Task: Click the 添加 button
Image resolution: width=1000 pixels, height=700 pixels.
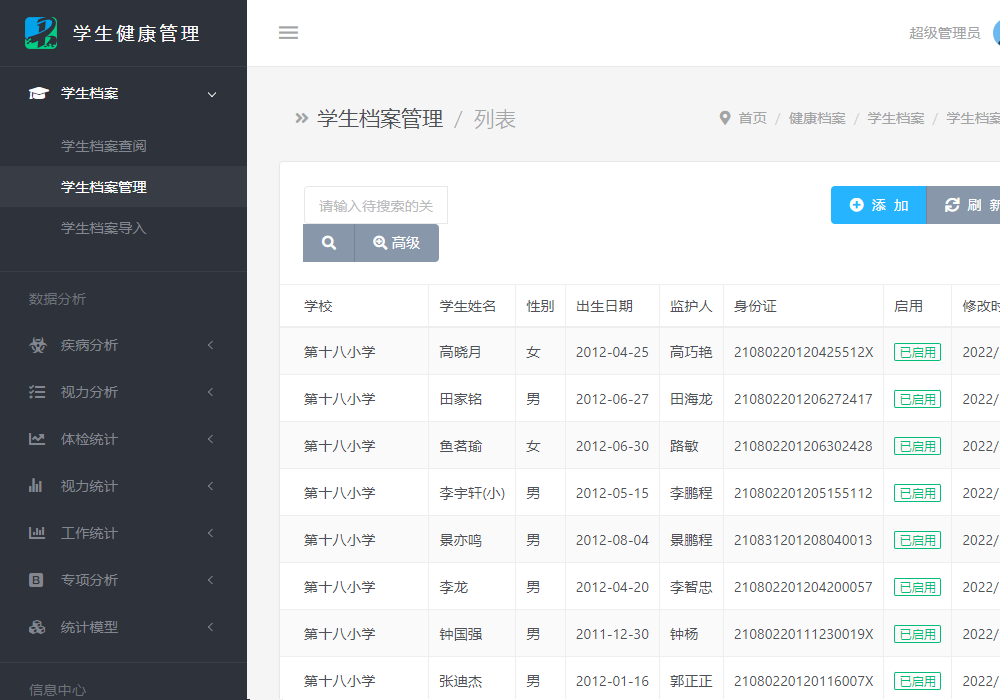Action: tap(878, 205)
